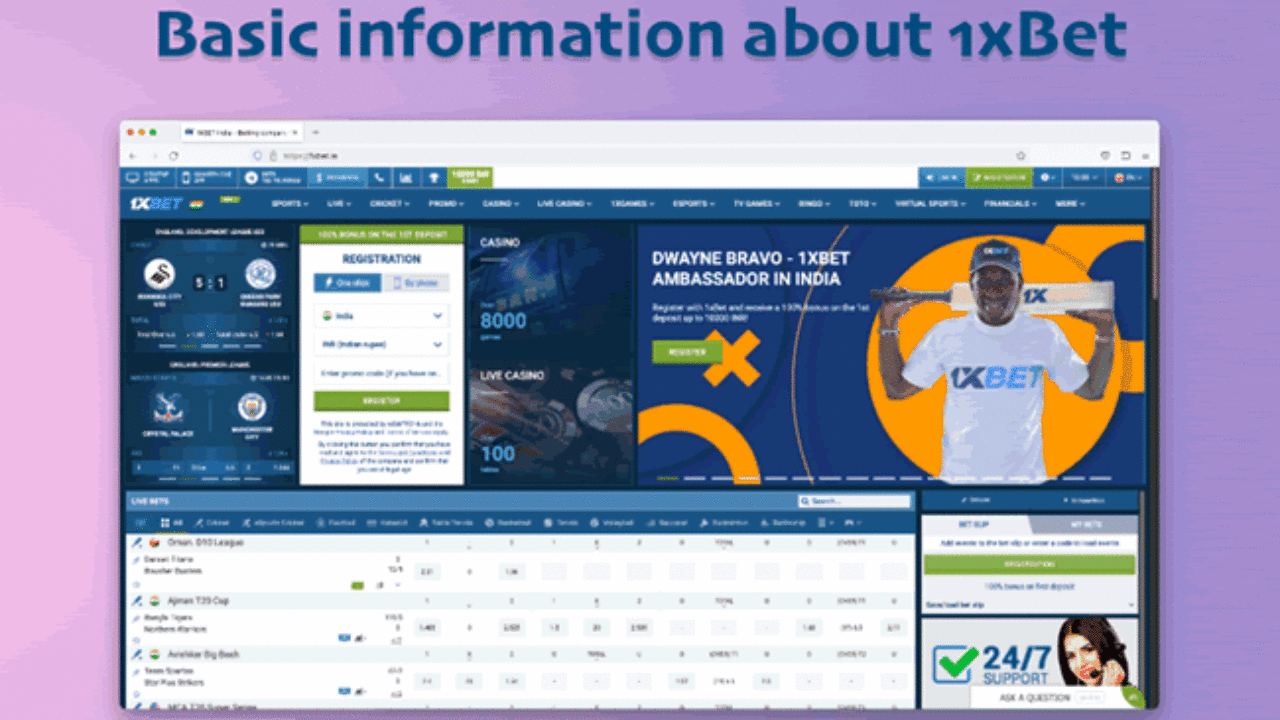The width and height of the screenshot is (1280, 720).
Task: Open the language selector dropdown
Action: click(x=1129, y=178)
